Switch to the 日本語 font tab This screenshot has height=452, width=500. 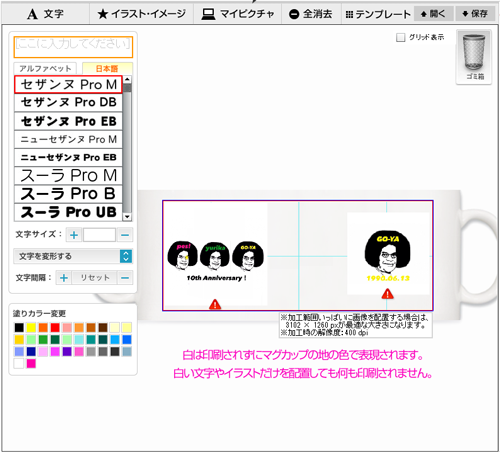[x=107, y=68]
